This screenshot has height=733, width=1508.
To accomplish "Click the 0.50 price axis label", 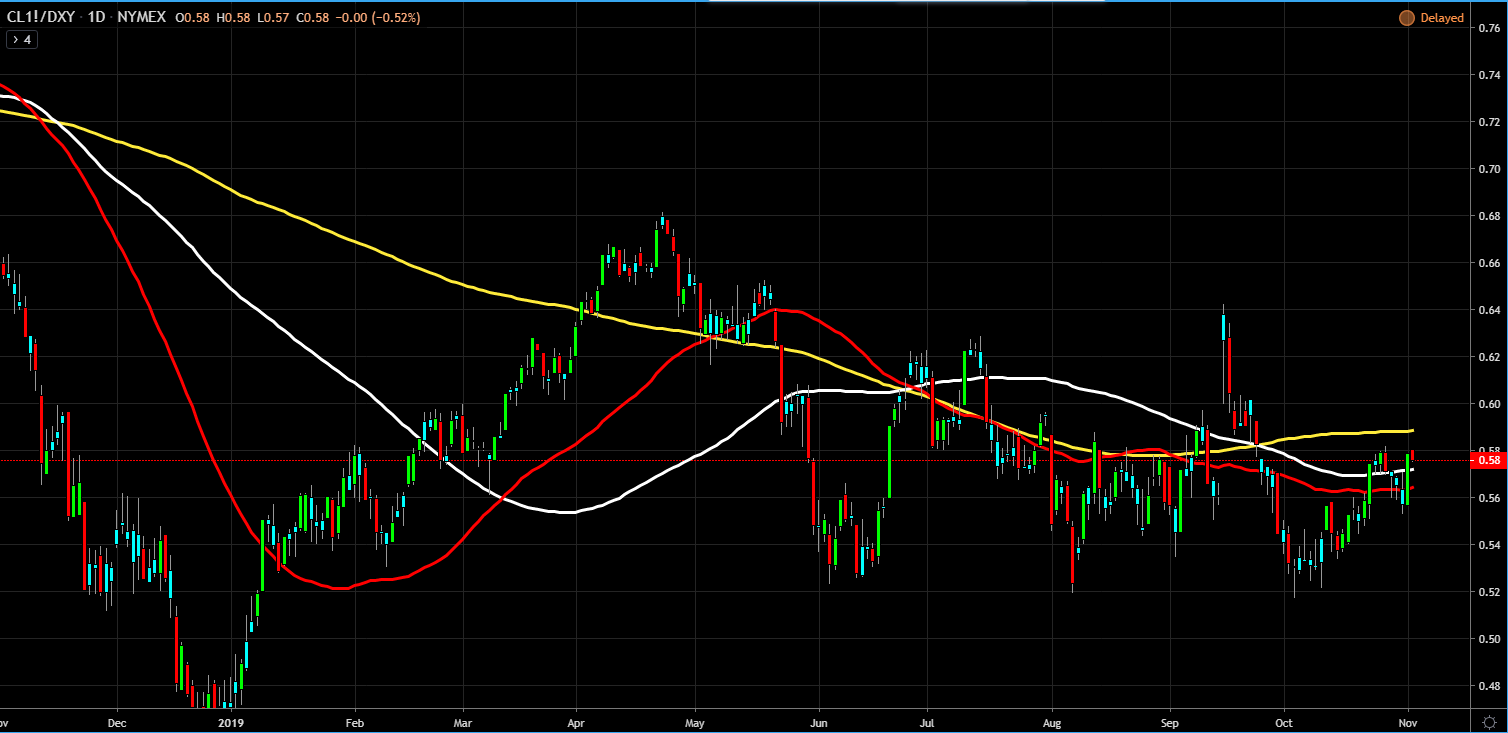I will pyautogui.click(x=1488, y=639).
